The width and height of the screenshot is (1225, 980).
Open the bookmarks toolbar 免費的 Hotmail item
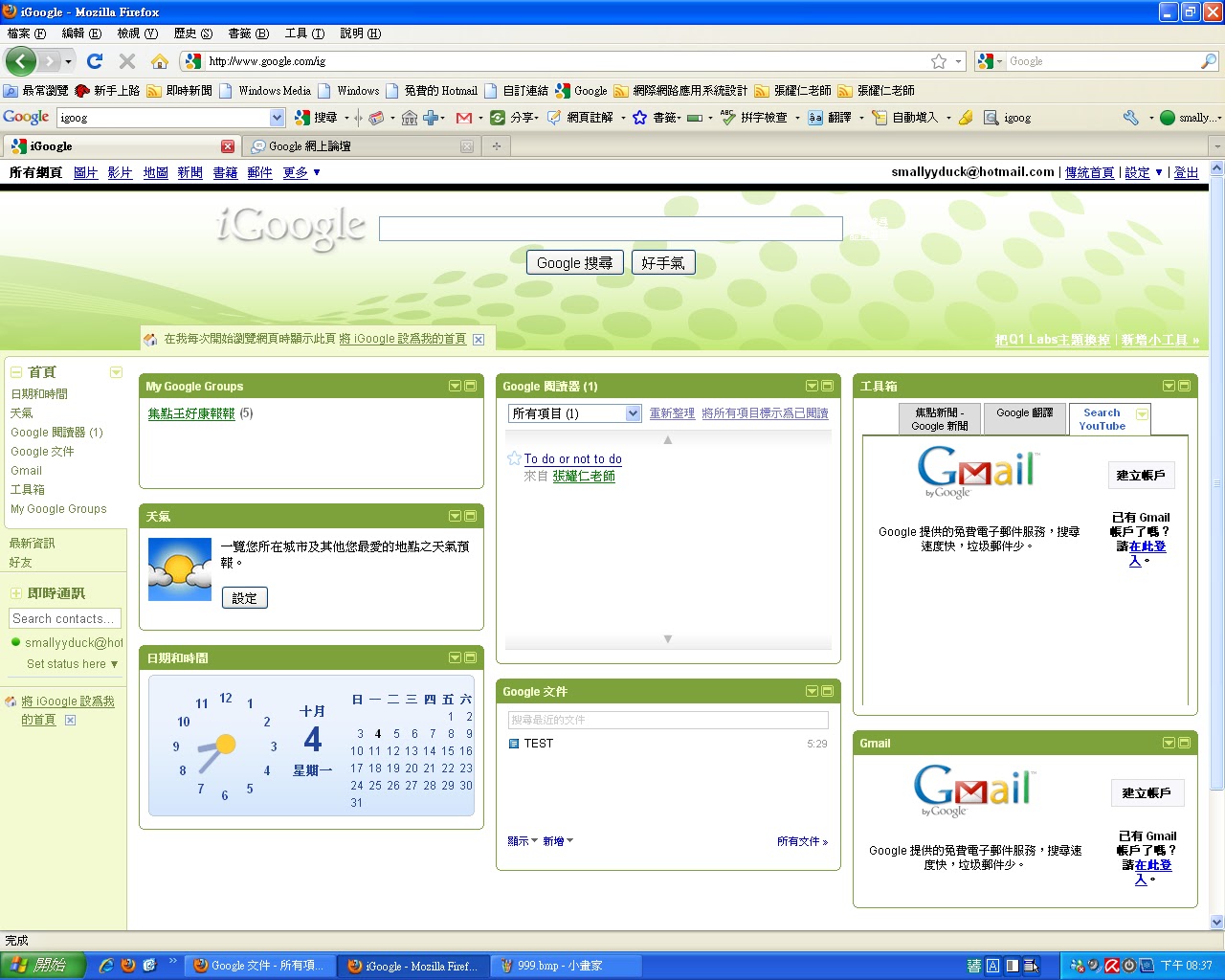point(431,91)
